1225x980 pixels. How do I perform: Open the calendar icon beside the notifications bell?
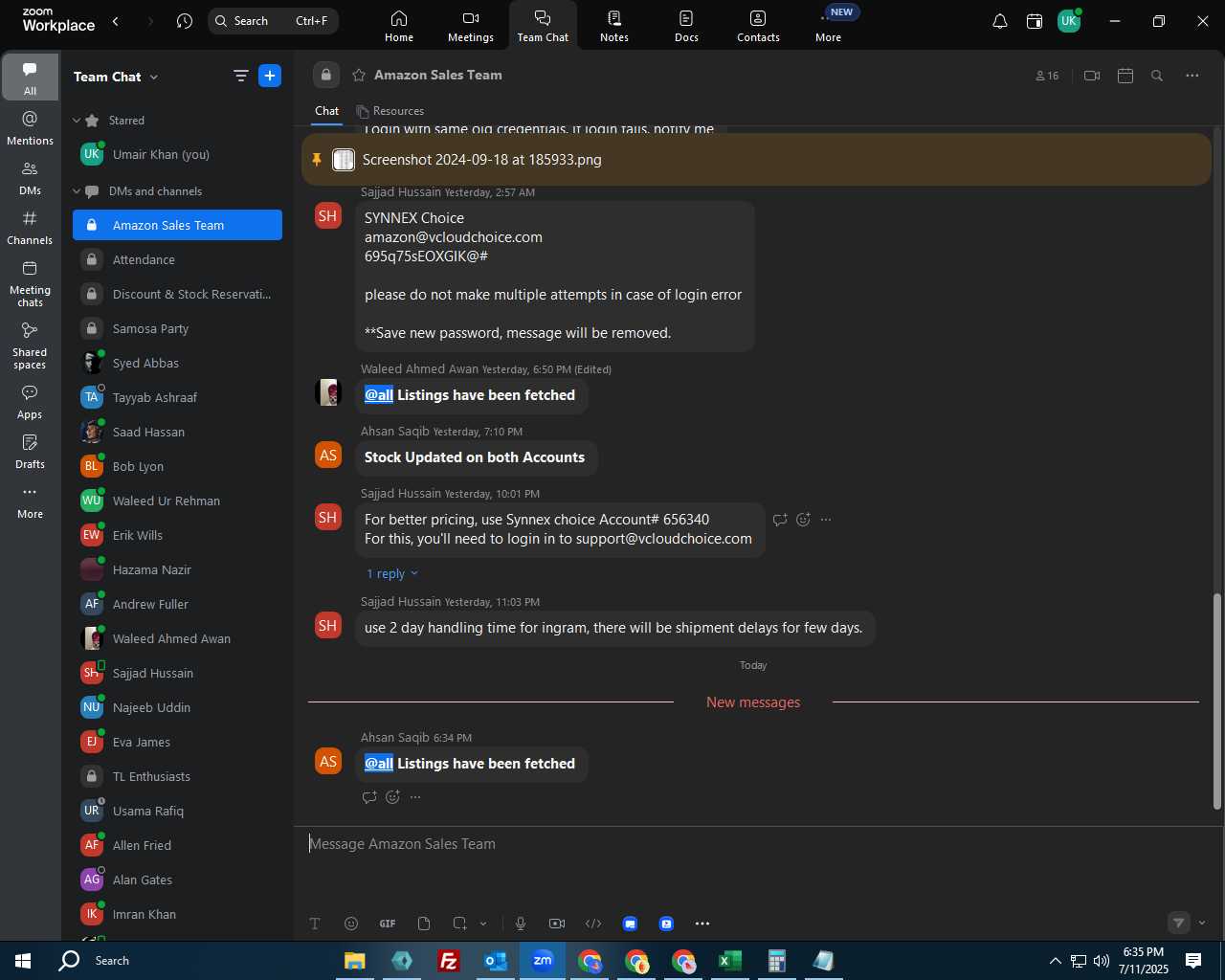click(1035, 21)
